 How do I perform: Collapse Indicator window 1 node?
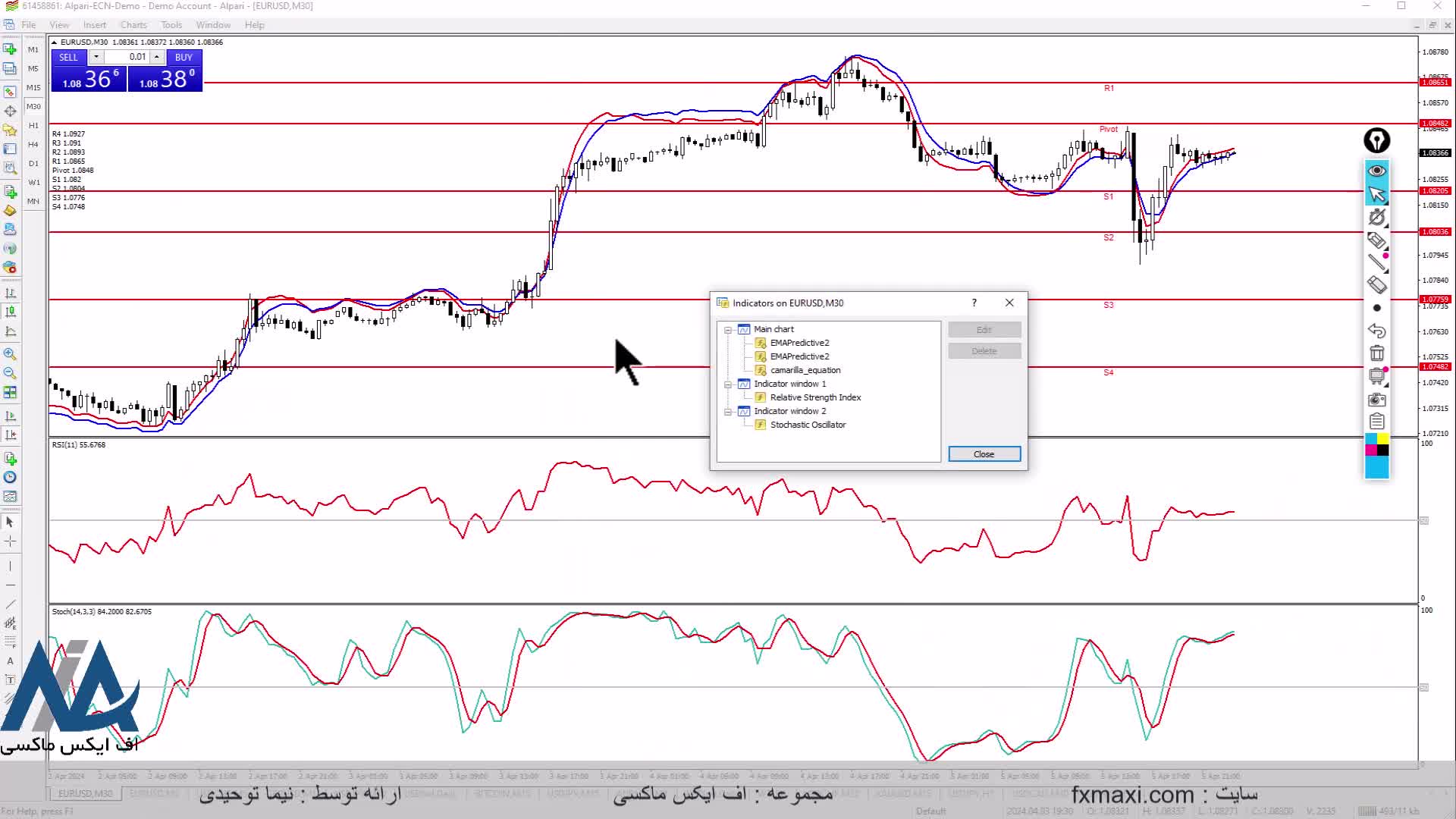(x=728, y=384)
